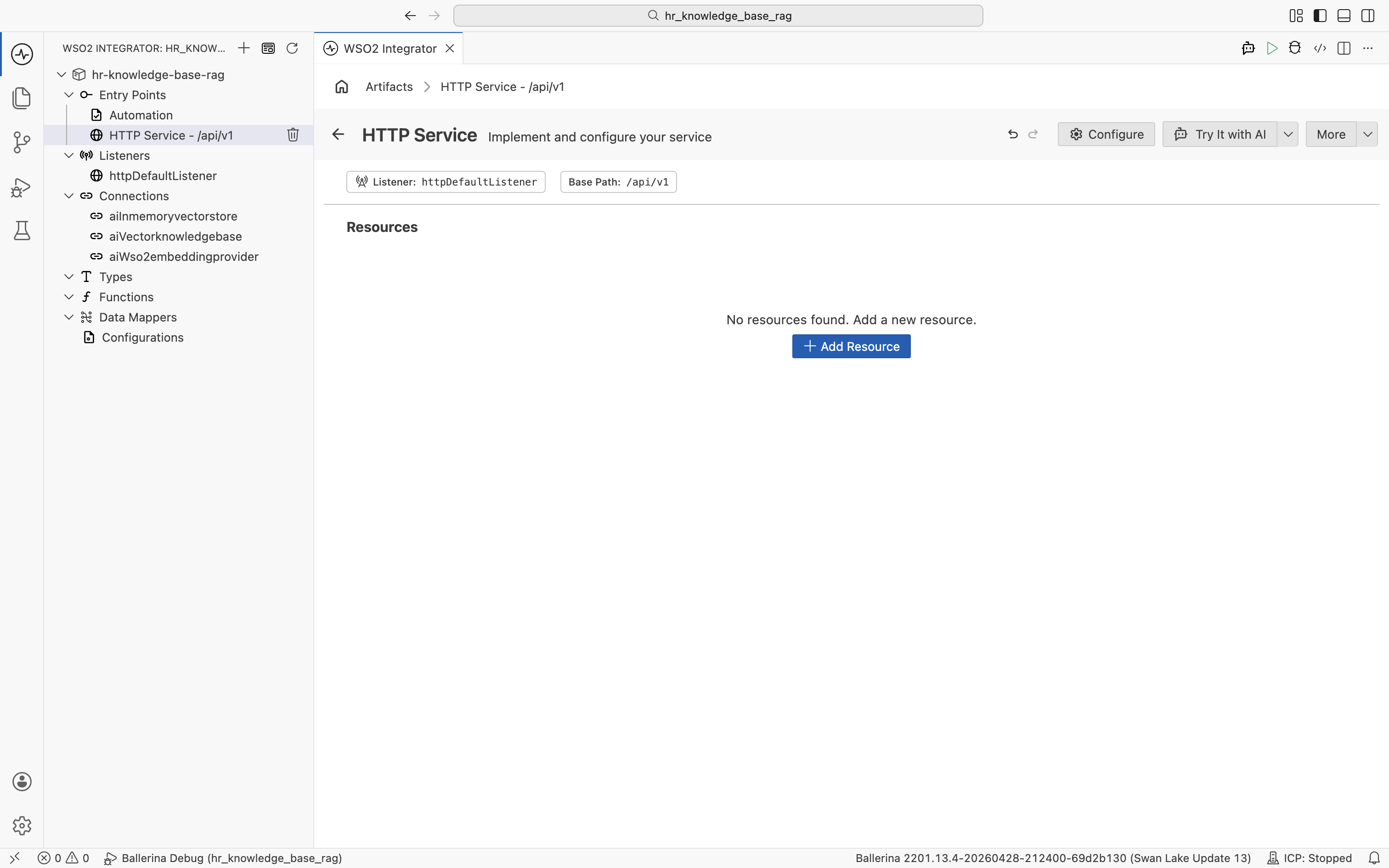
Task: Navigate forward with title bar arrow
Action: click(435, 16)
